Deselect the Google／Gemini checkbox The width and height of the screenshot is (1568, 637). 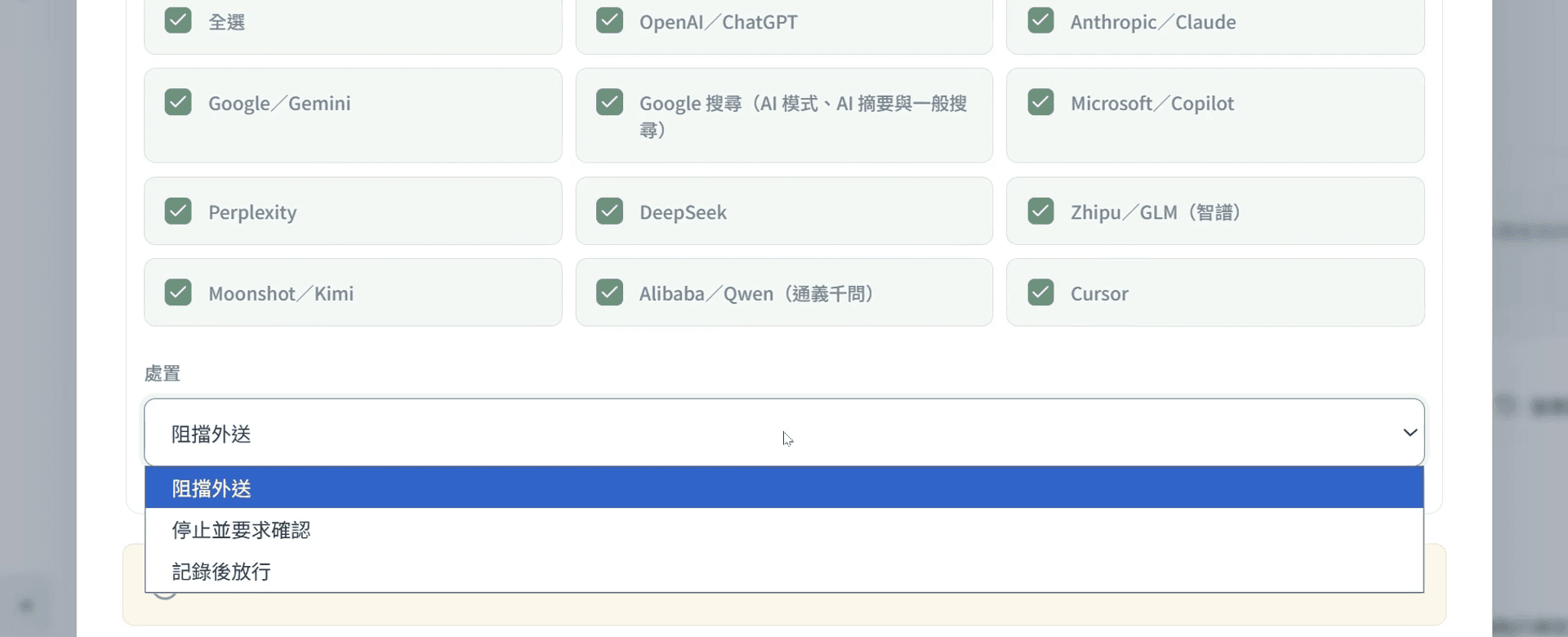pyautogui.click(x=178, y=102)
